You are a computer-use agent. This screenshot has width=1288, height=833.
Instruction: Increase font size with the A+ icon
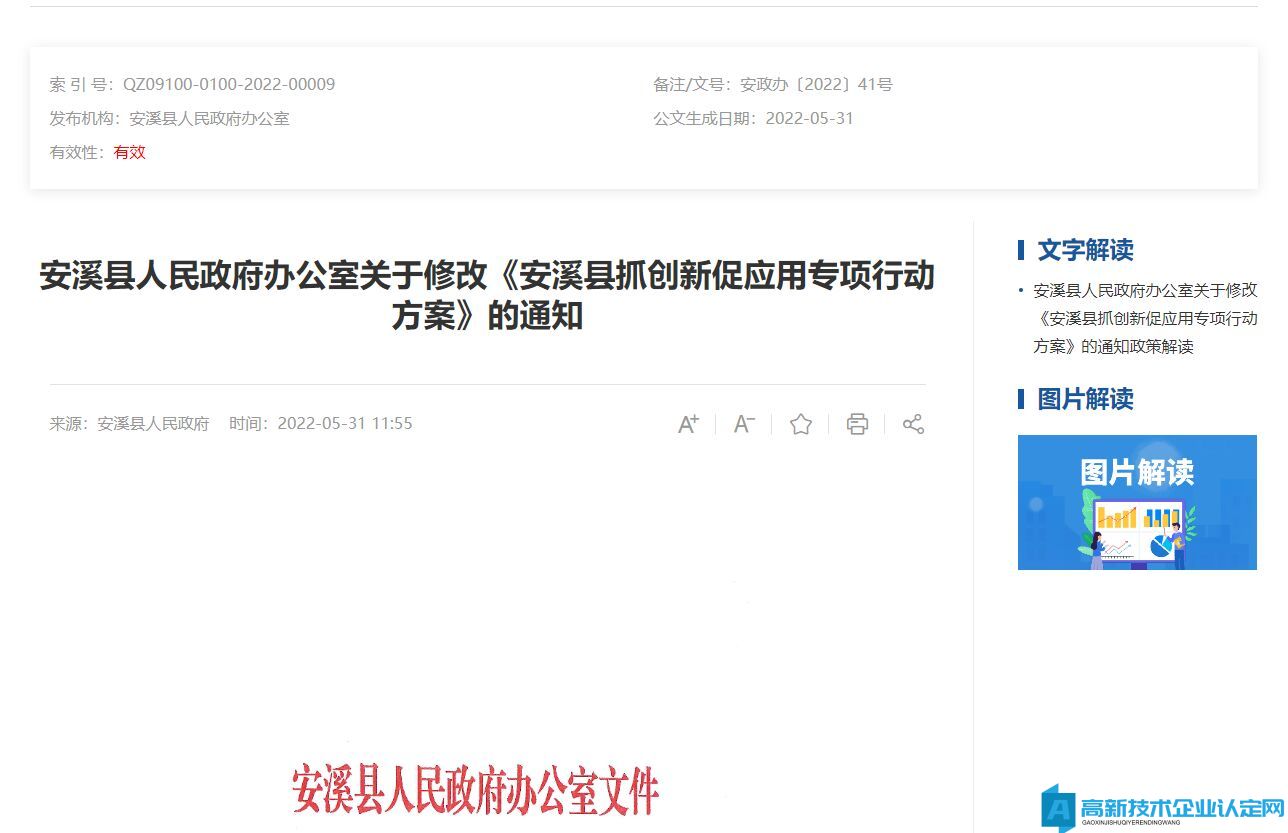coord(688,424)
